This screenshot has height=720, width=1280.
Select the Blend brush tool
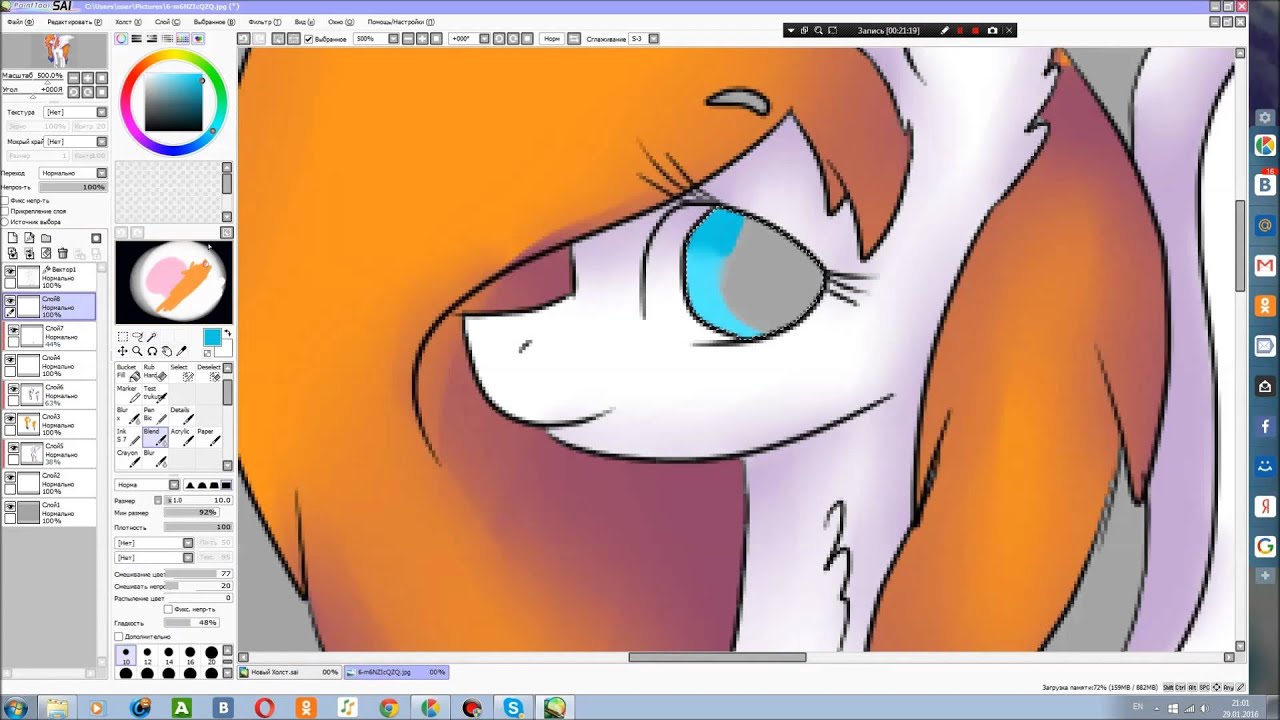(x=155, y=436)
